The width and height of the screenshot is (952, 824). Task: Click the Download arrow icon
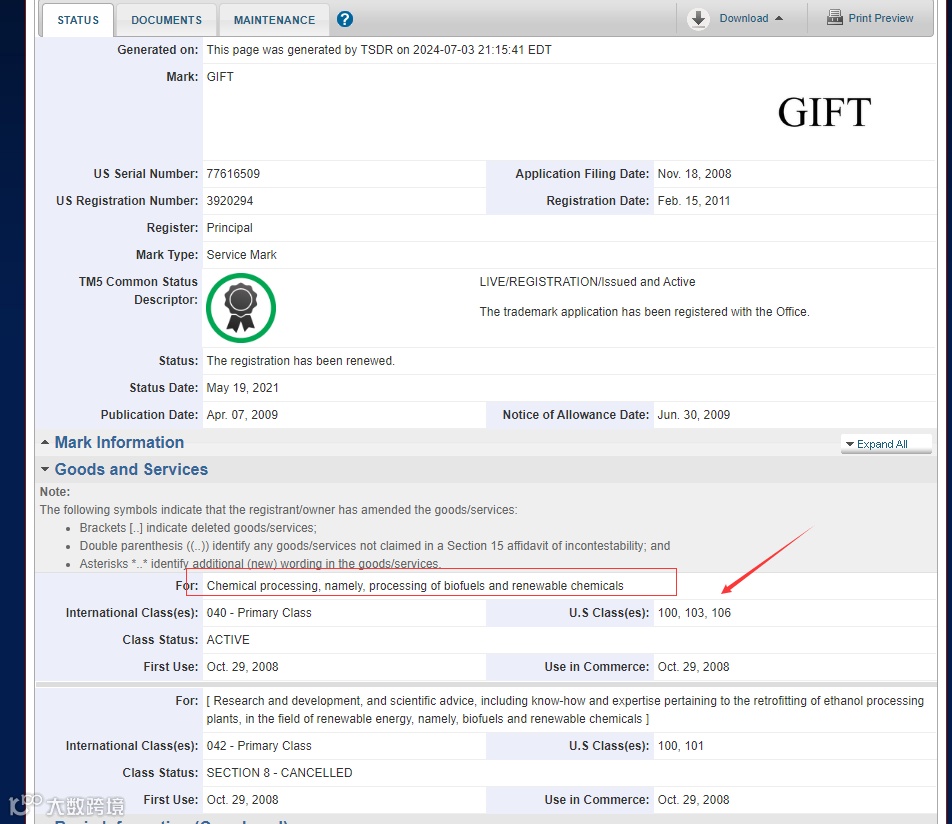[698, 19]
